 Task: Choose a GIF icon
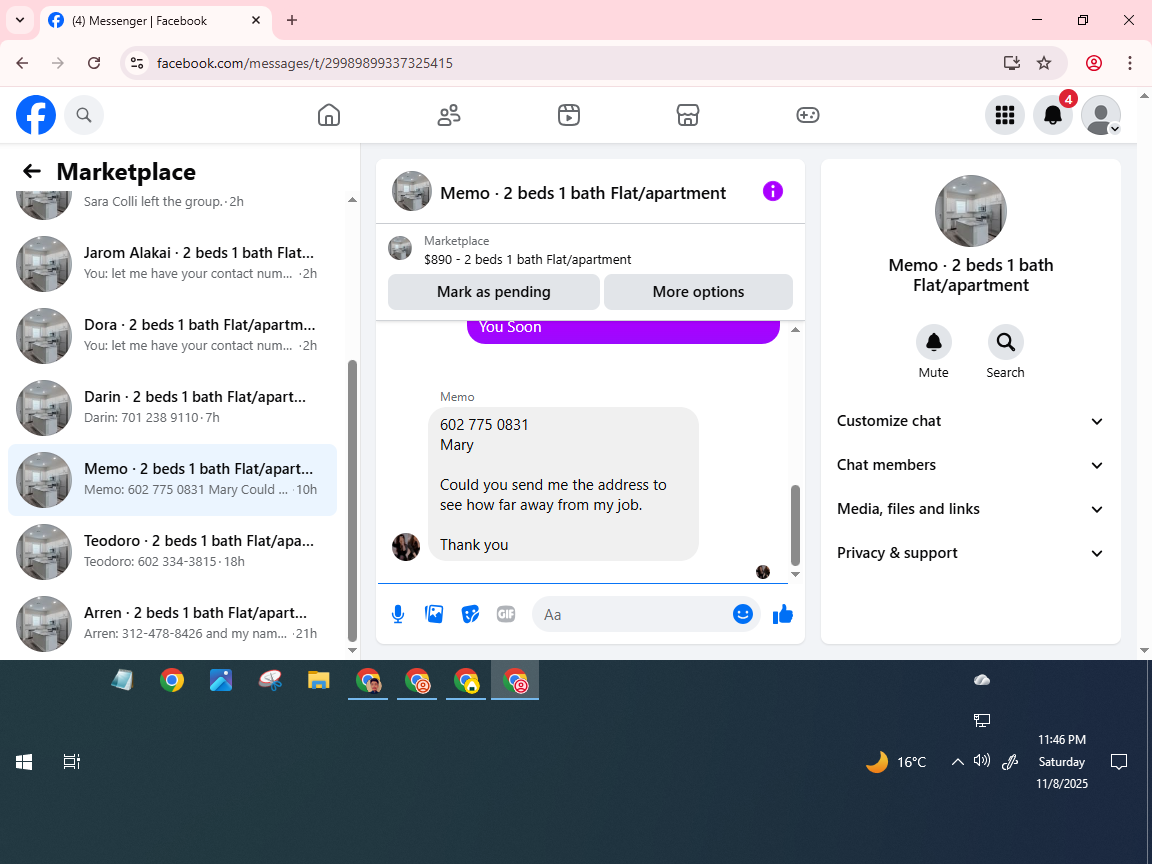coord(506,614)
